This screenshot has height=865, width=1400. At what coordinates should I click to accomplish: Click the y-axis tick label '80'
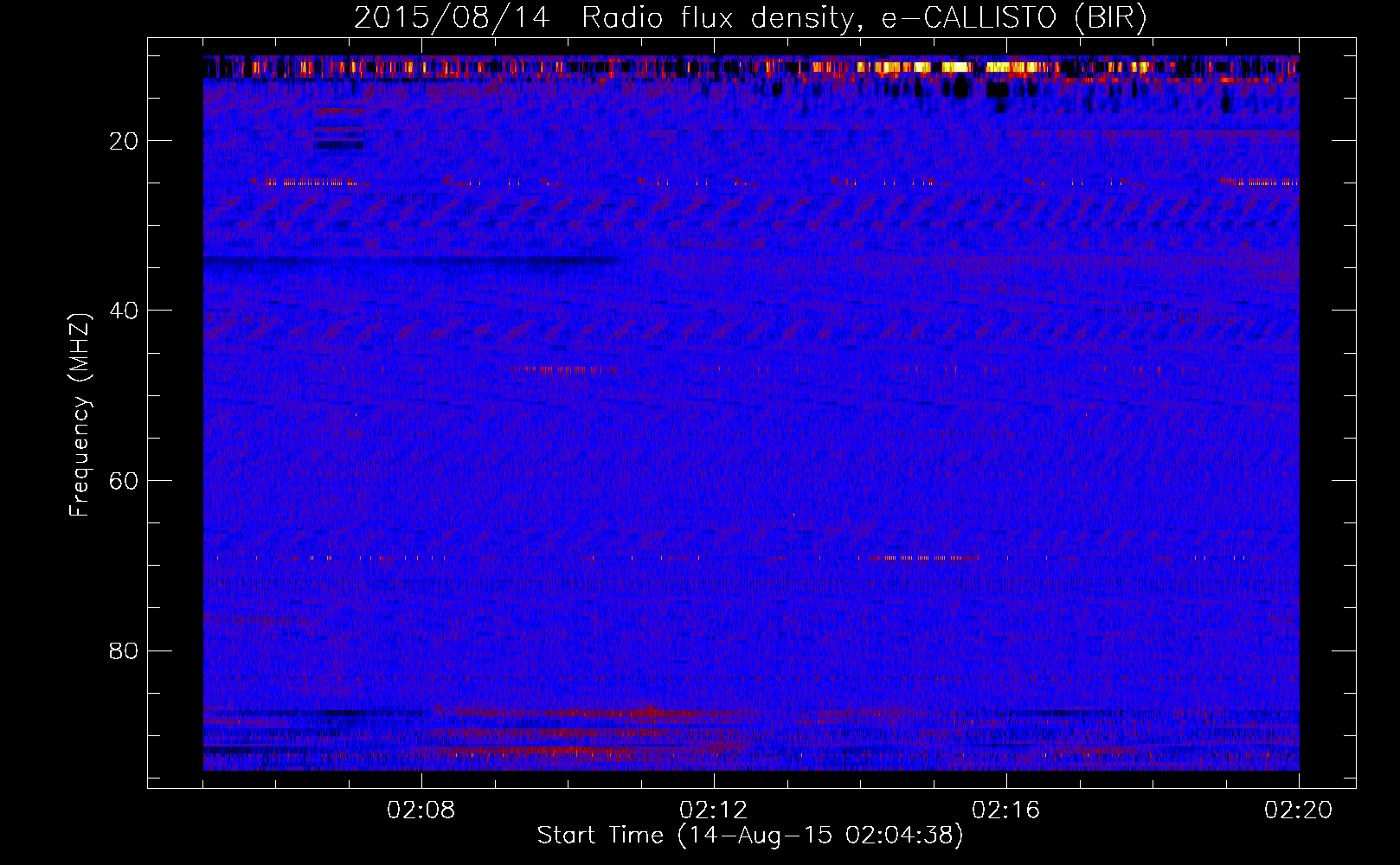click(125, 650)
